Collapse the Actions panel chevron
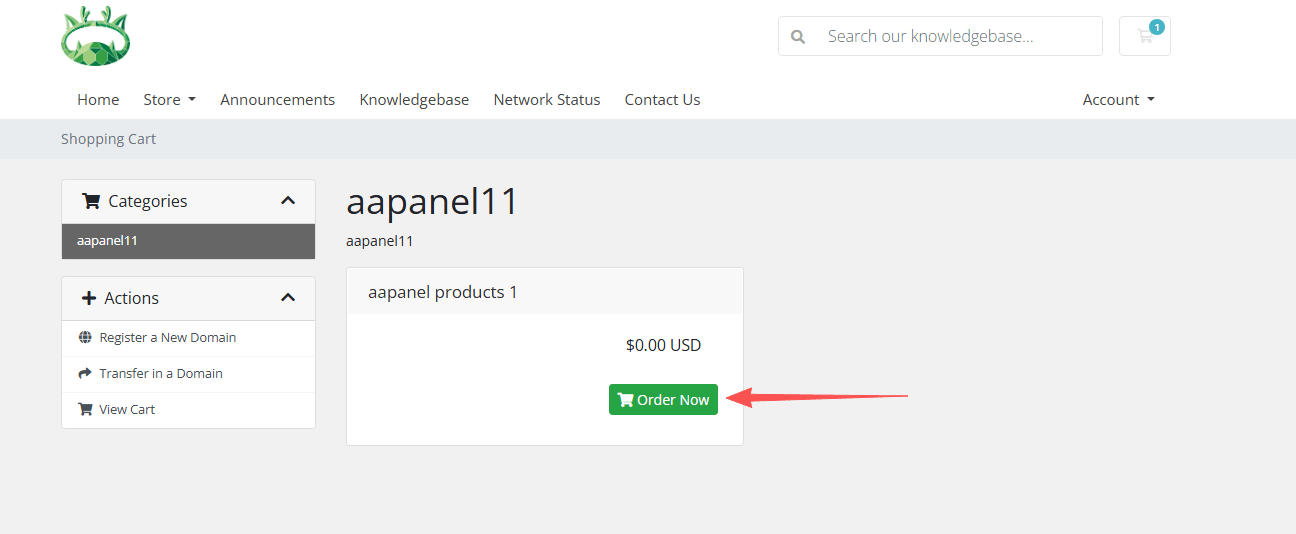This screenshot has height=534, width=1296. coord(288,298)
